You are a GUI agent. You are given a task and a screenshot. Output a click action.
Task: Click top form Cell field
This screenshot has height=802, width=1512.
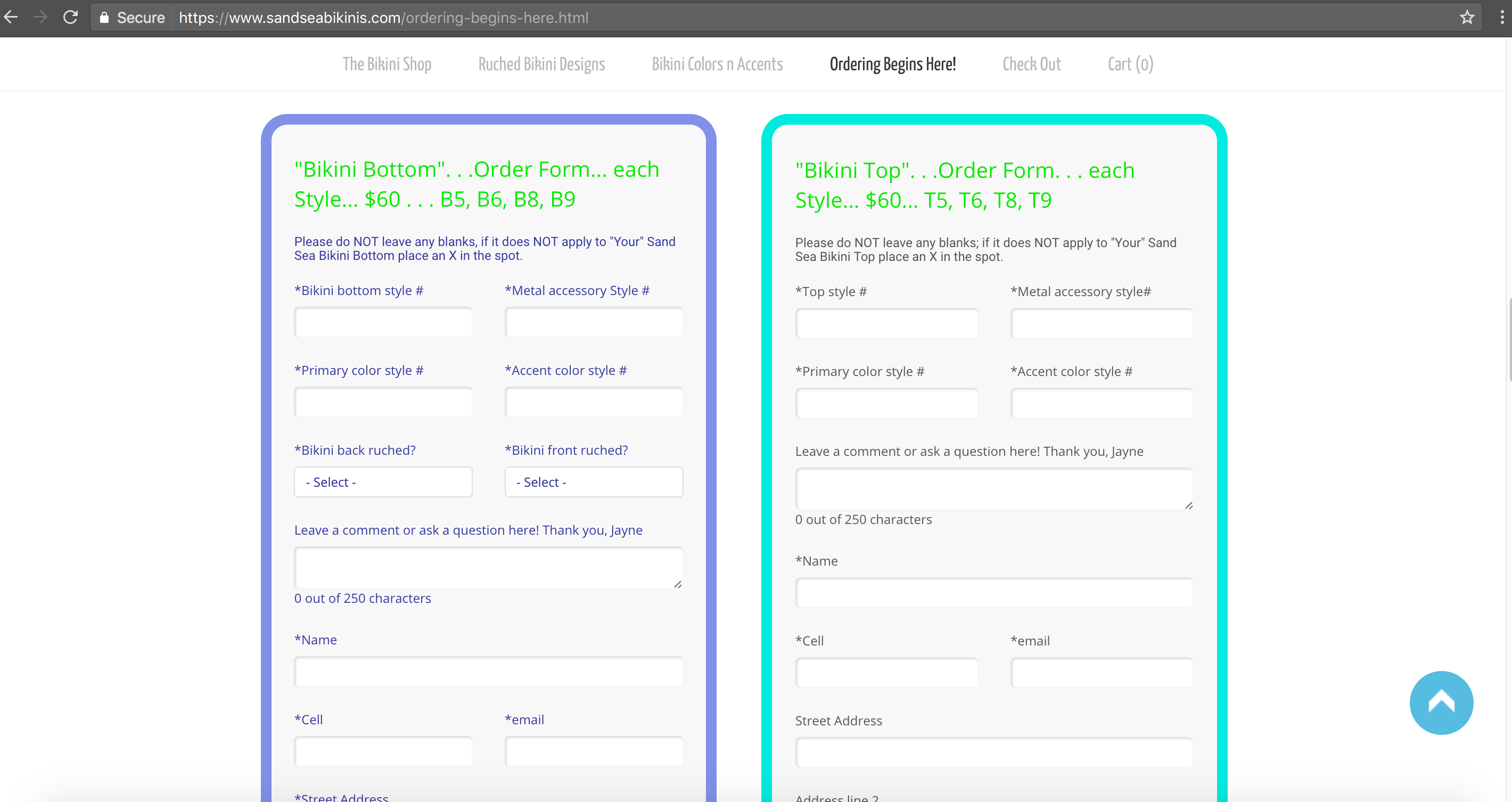point(886,672)
